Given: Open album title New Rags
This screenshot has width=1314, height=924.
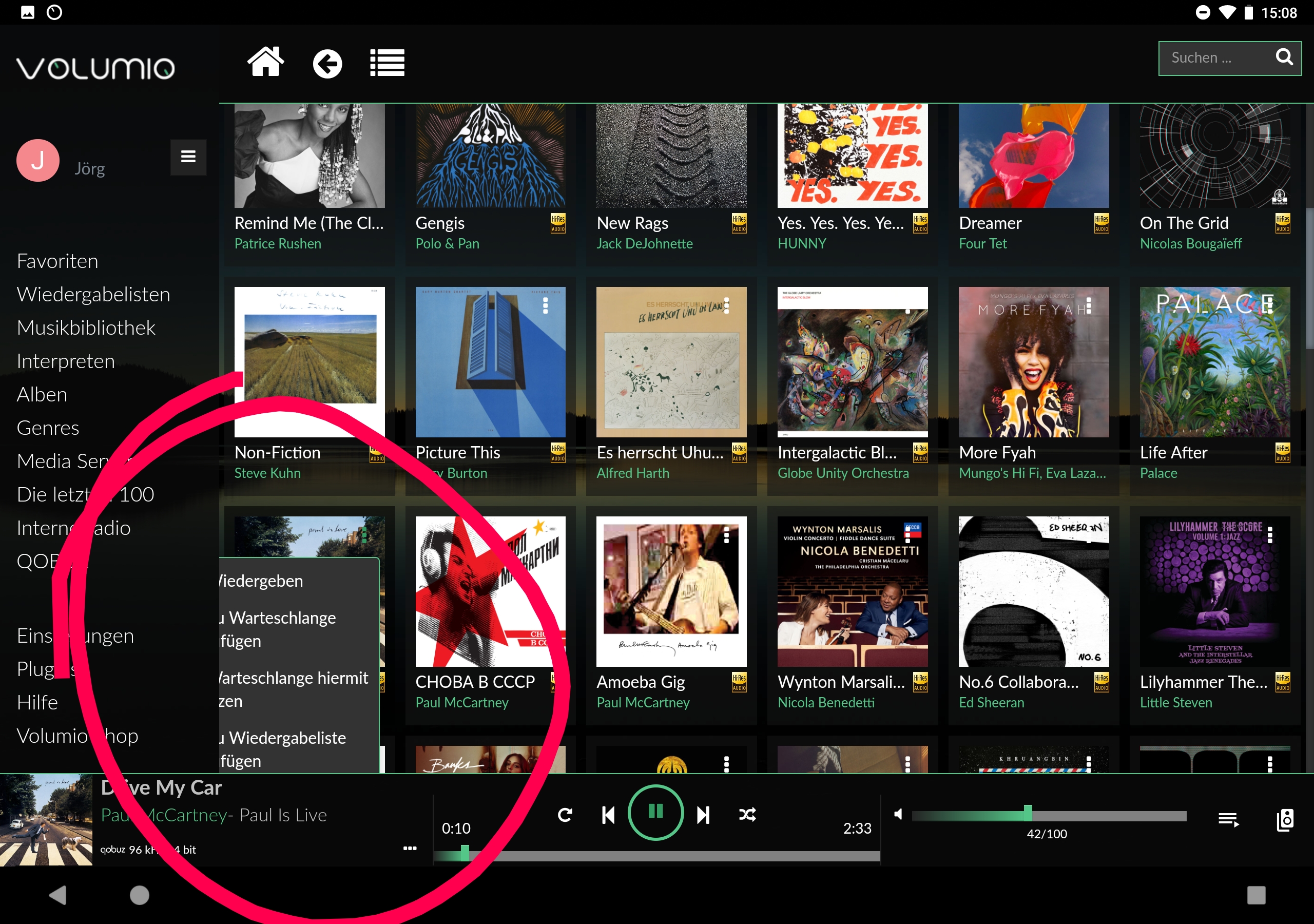Looking at the screenshot, I should tap(632, 223).
